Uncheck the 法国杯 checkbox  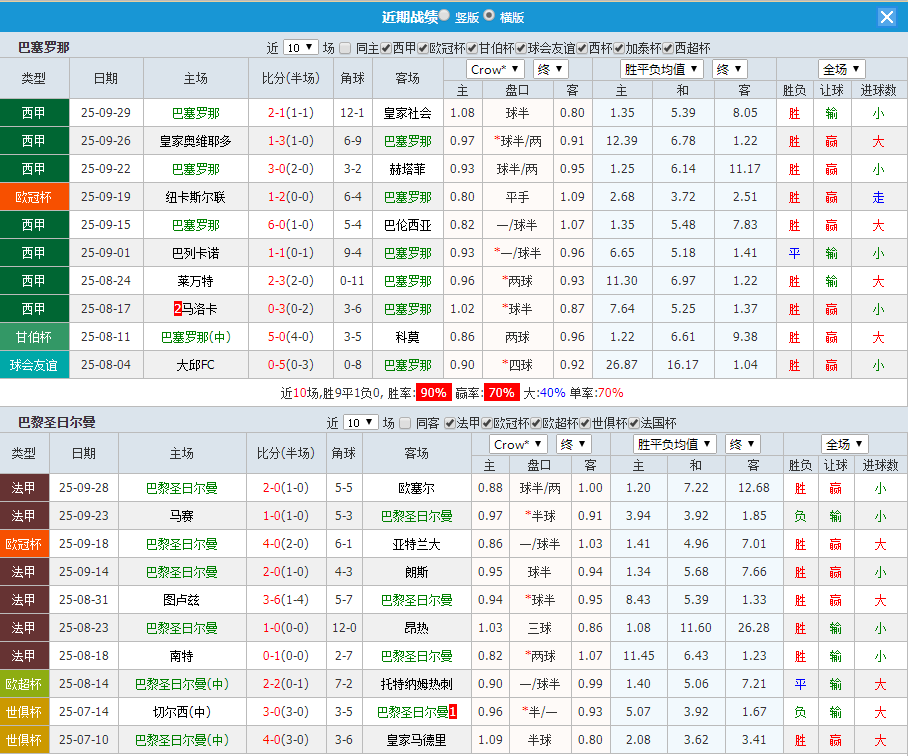pyautogui.click(x=631, y=425)
